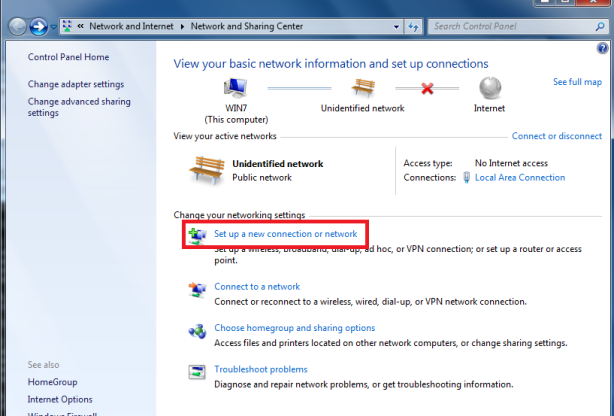
Task: Click Public network type text
Action: click(x=262, y=177)
